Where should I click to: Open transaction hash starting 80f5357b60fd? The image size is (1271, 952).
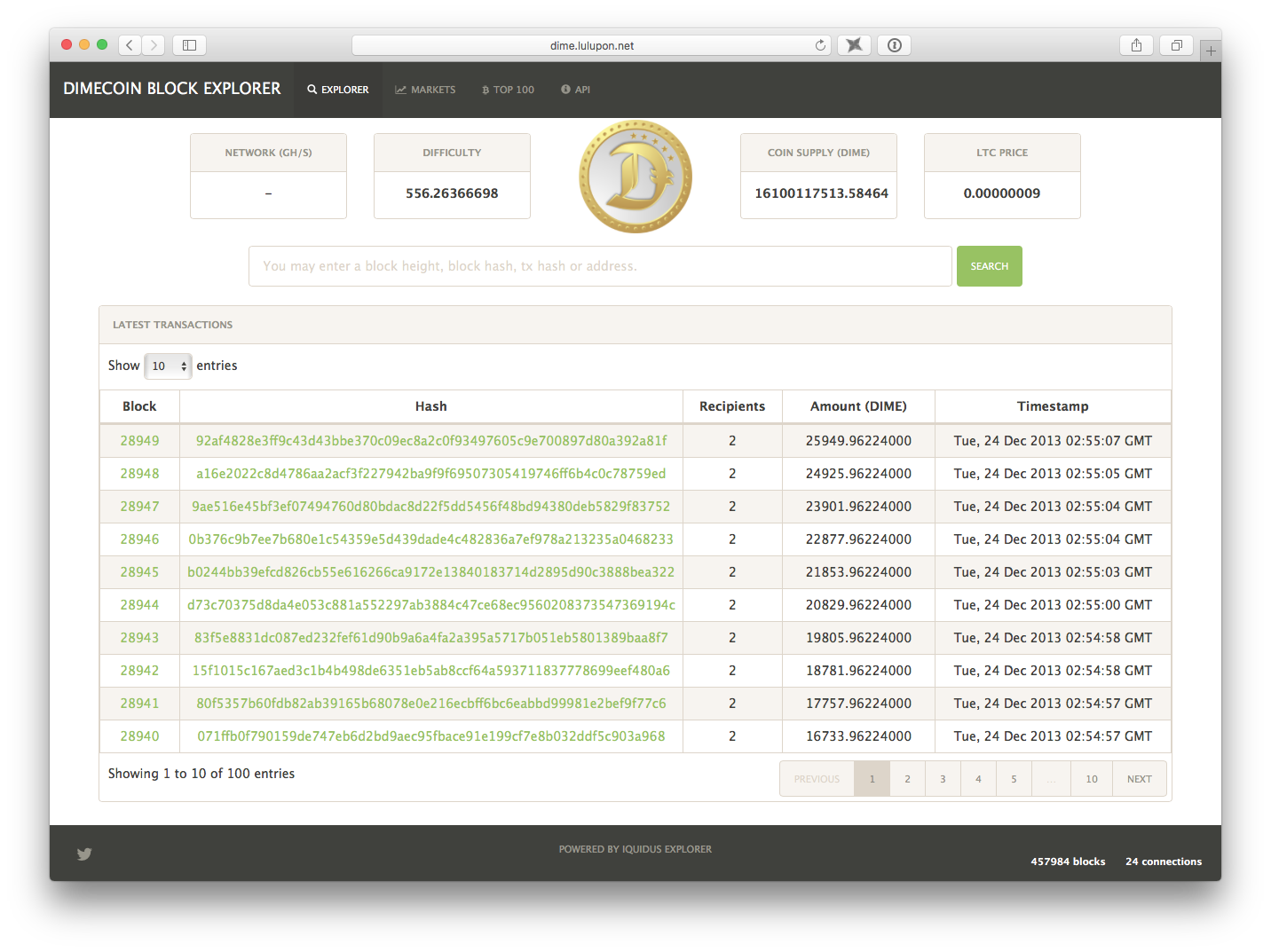point(431,704)
